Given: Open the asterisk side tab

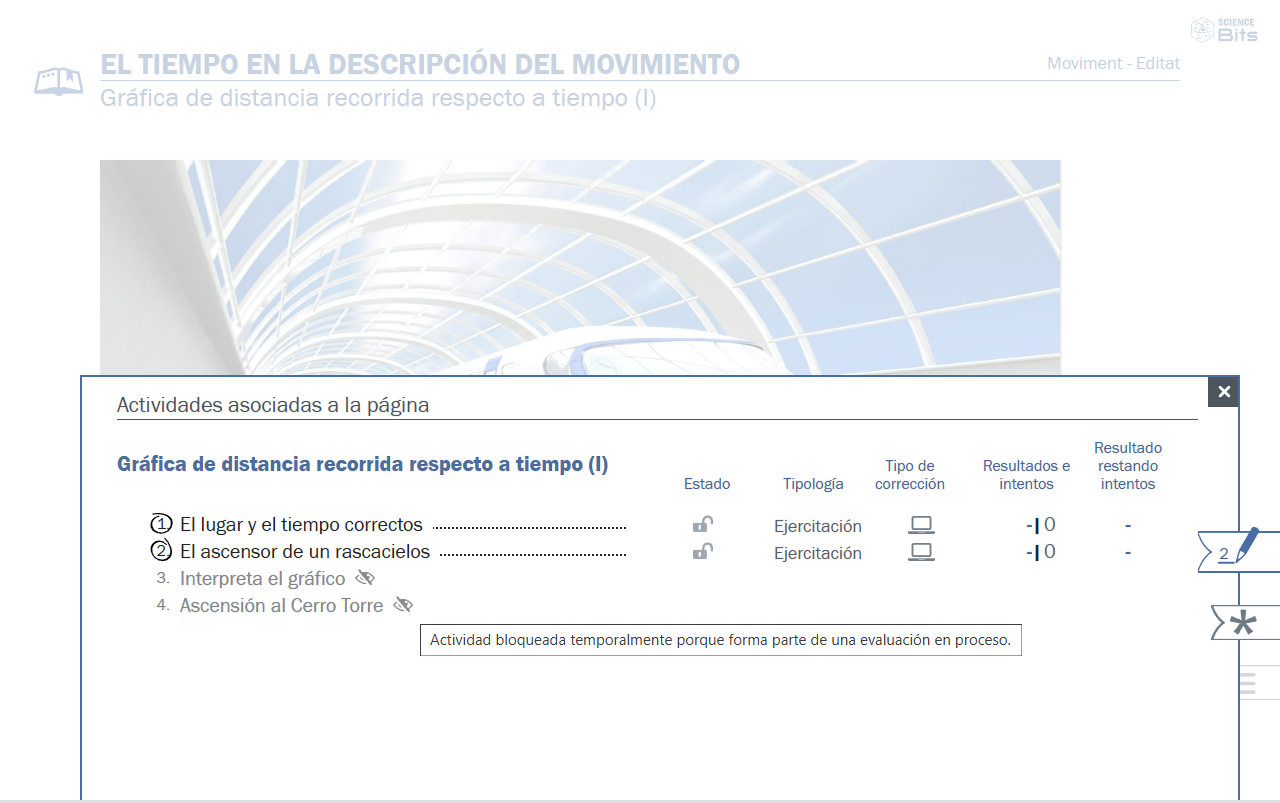Looking at the screenshot, I should coord(1242,624).
